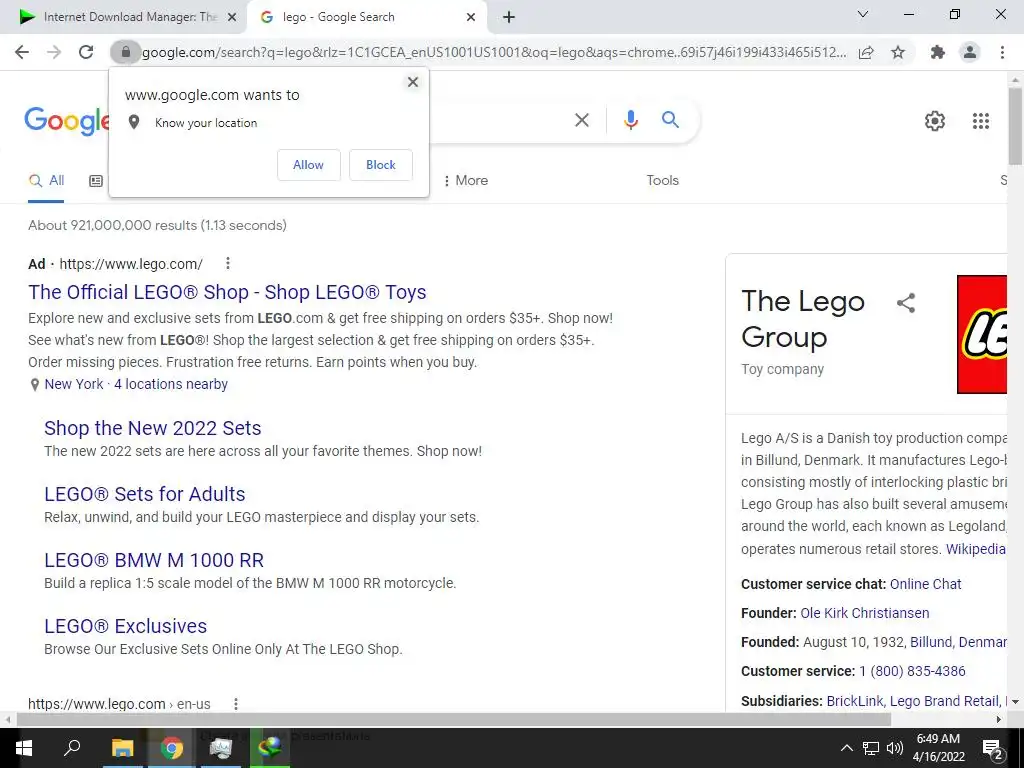The width and height of the screenshot is (1024, 768).
Task: Open Chrome's three-dot menu
Action: pos(1002,52)
